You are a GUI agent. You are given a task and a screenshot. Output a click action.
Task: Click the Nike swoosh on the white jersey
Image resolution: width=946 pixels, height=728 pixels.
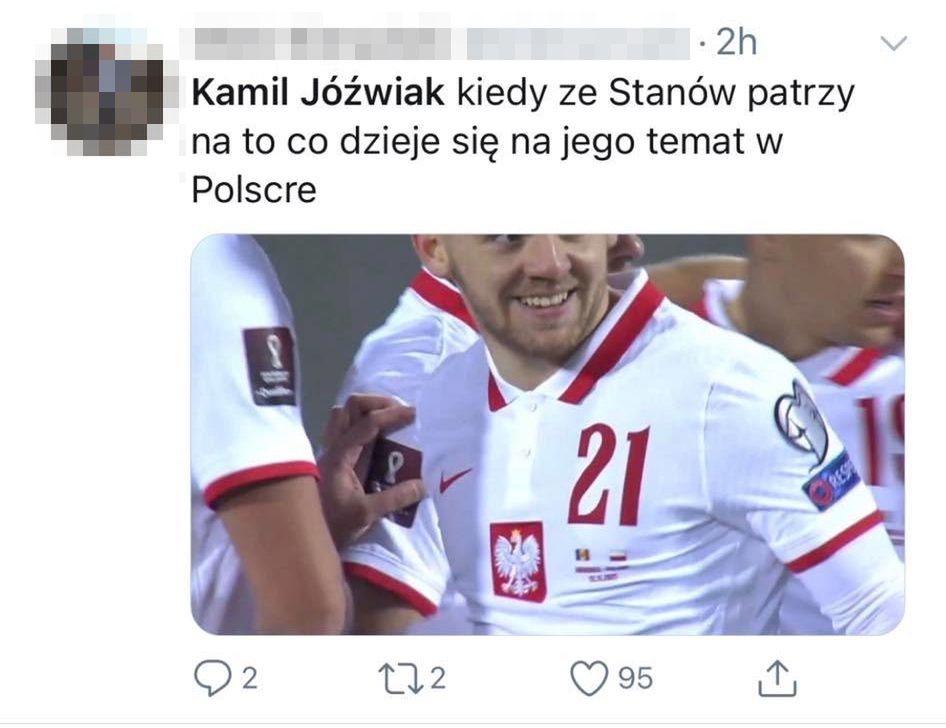[456, 480]
